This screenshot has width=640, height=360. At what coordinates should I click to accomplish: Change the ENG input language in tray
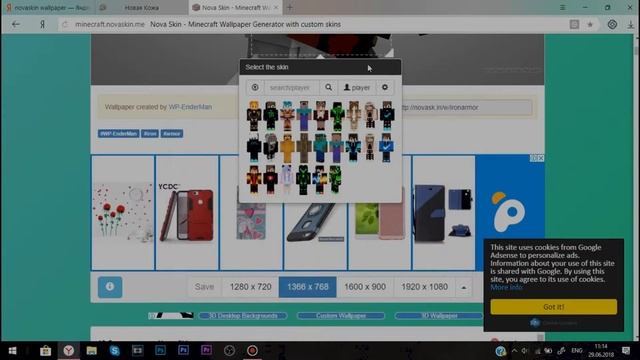[576, 351]
